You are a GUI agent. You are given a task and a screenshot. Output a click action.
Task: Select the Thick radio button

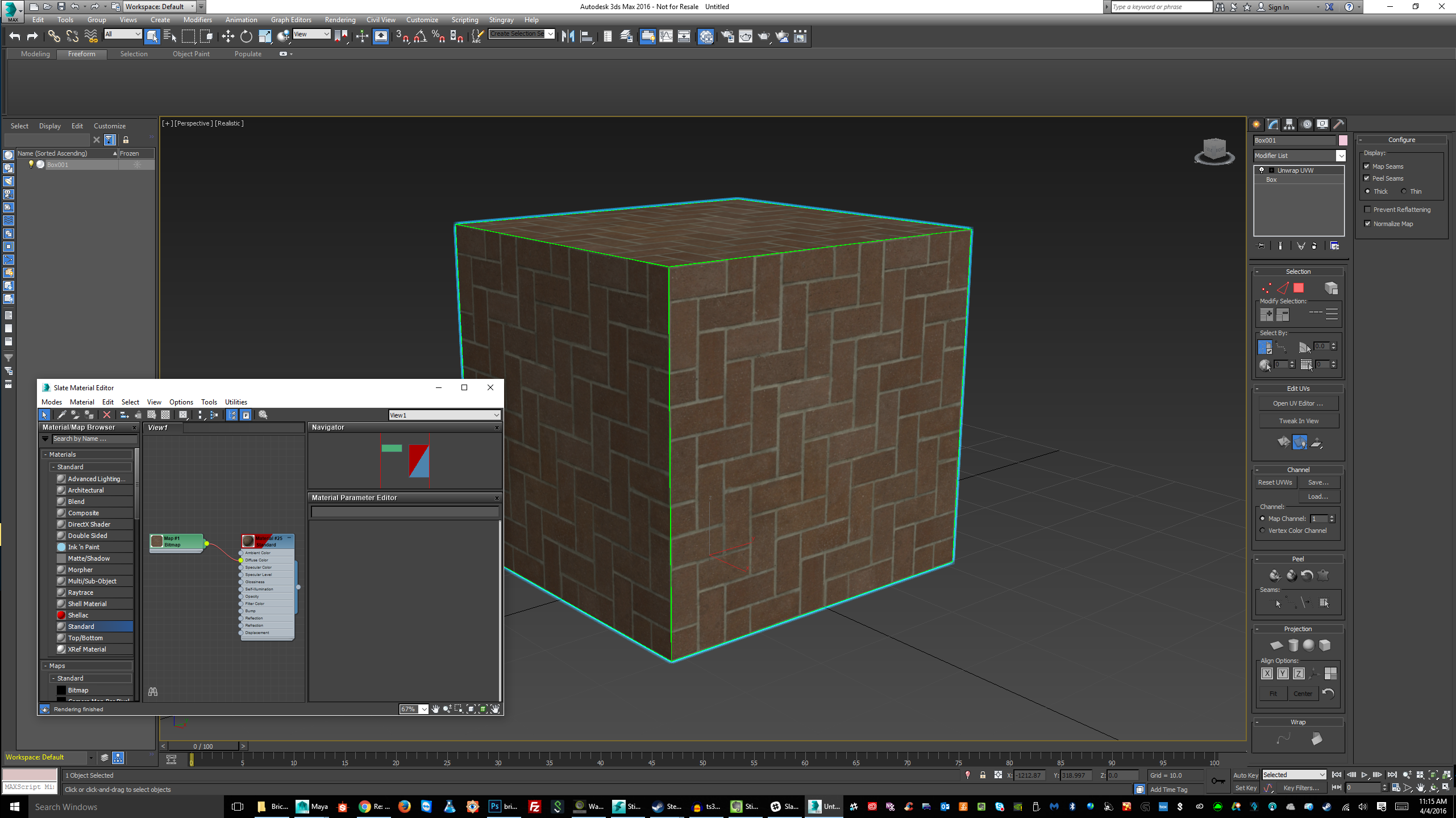(x=1367, y=191)
